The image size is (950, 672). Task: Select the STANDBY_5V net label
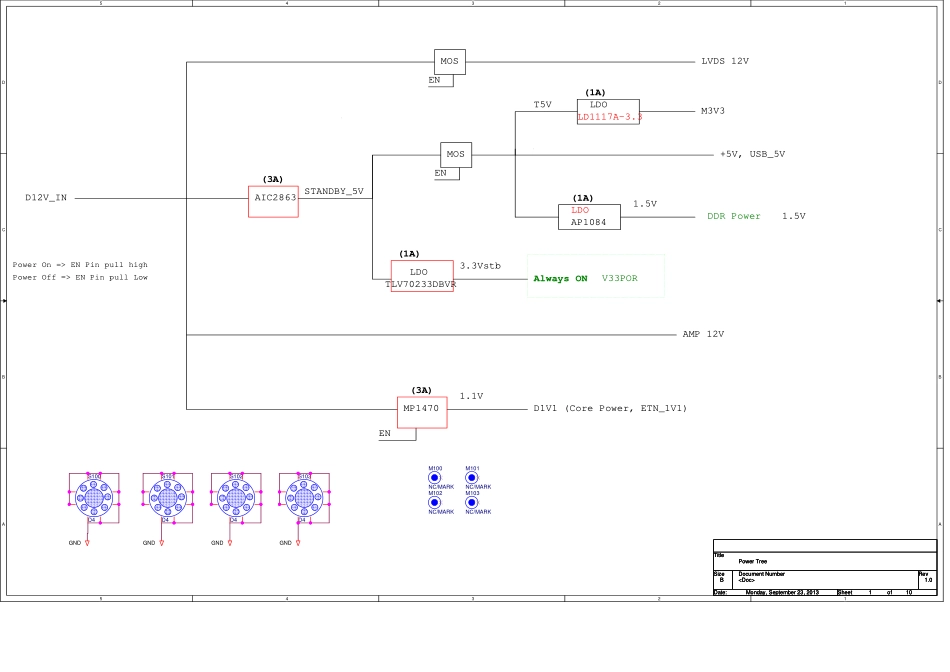(334, 191)
